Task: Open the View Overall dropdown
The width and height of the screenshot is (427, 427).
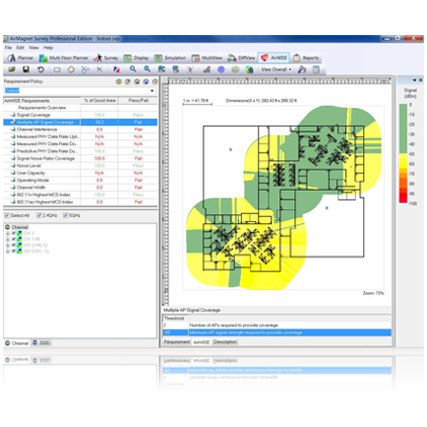Action: tap(276, 69)
